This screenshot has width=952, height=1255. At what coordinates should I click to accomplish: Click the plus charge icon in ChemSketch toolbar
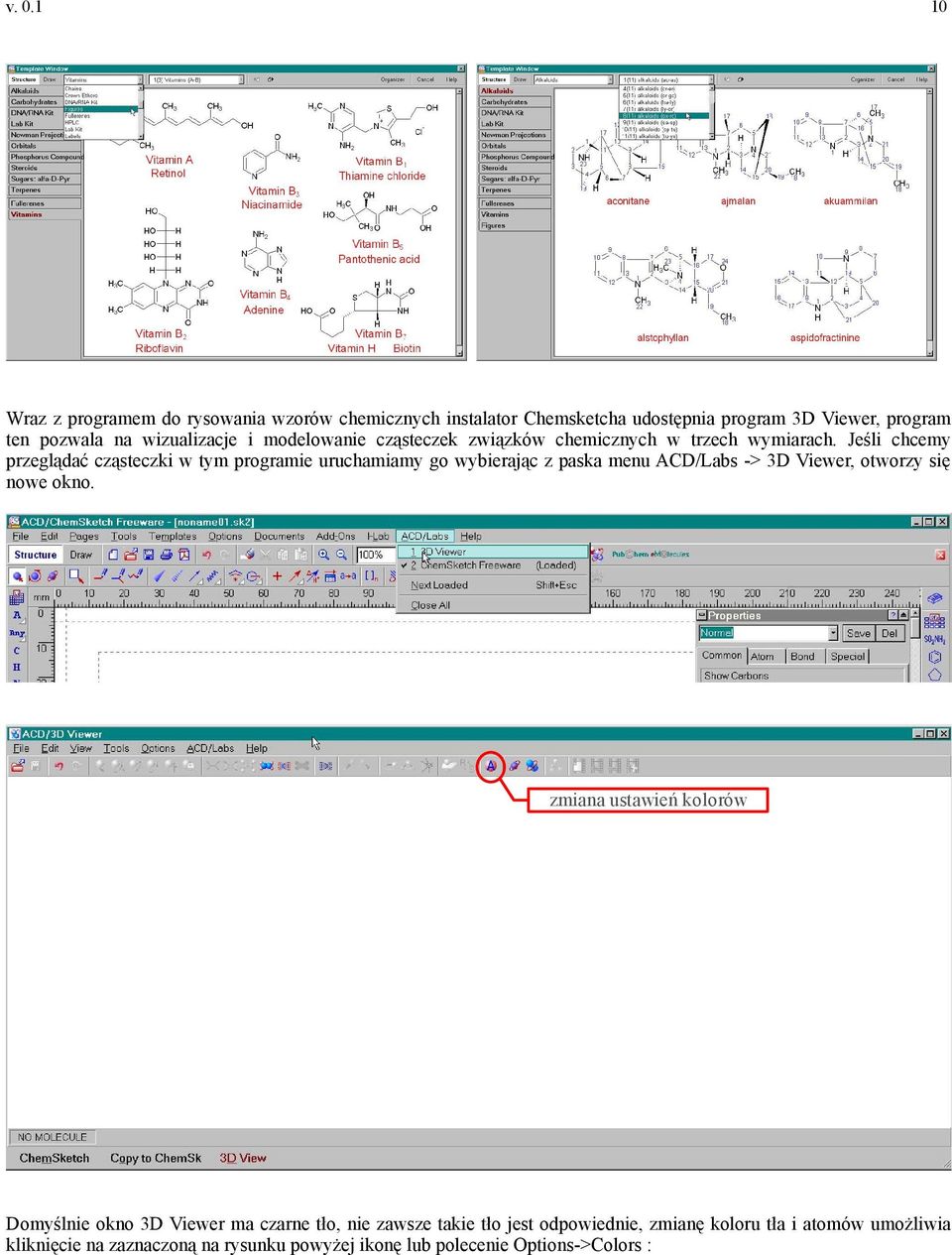tap(277, 575)
